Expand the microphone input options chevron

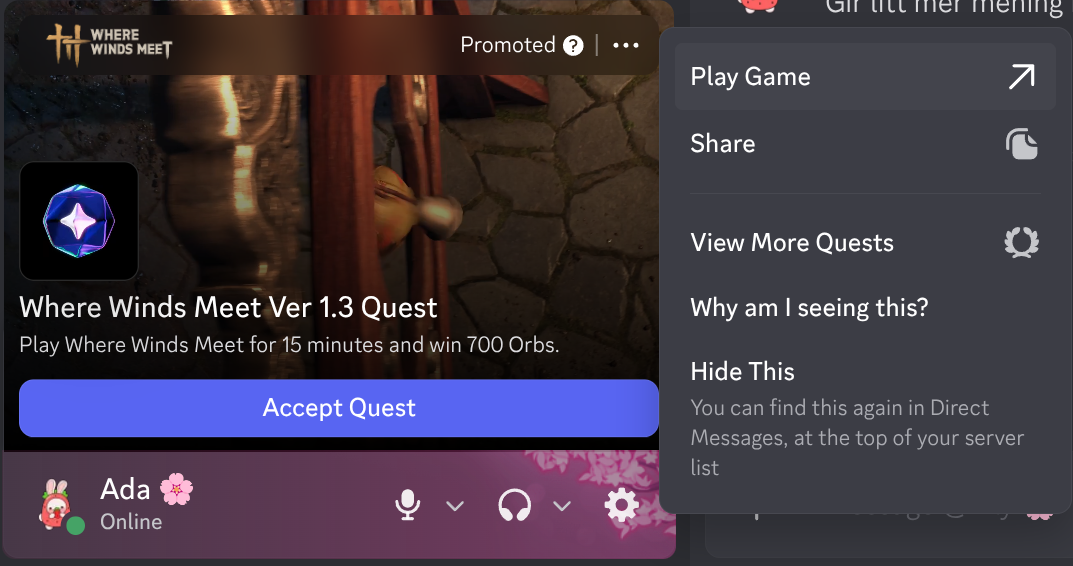455,506
